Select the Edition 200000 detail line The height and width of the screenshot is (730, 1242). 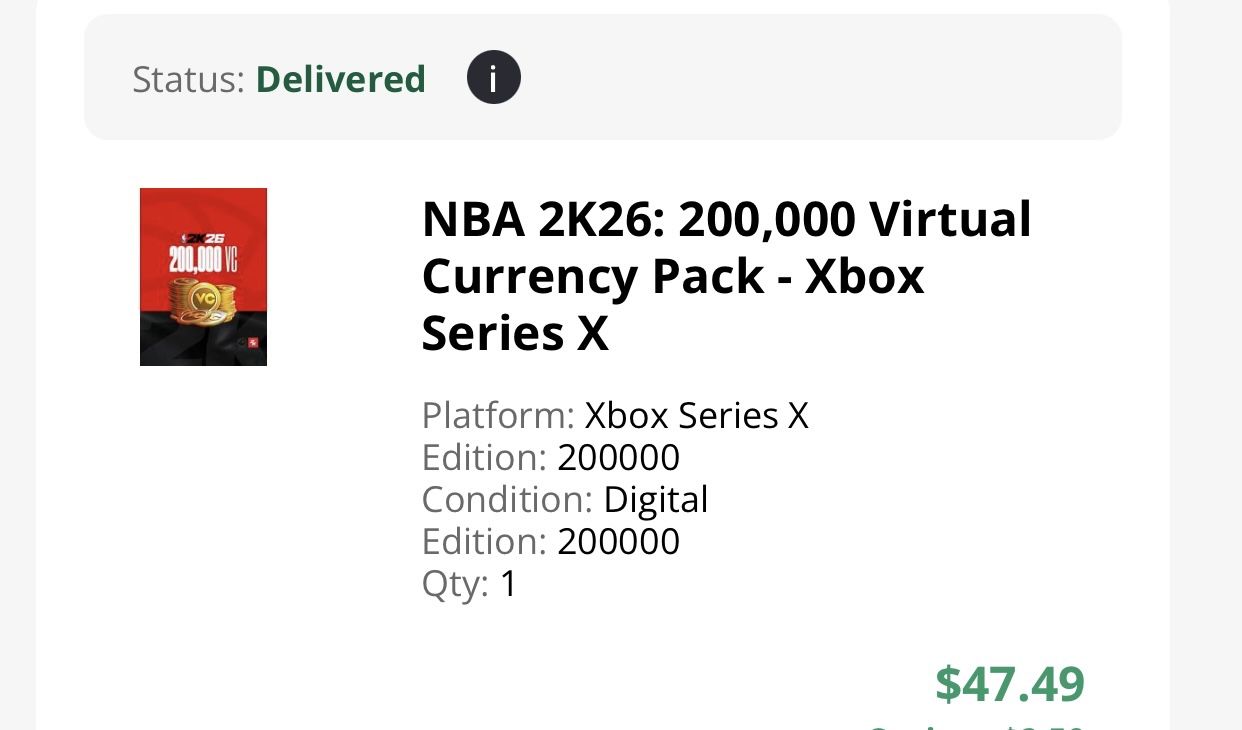coord(551,457)
